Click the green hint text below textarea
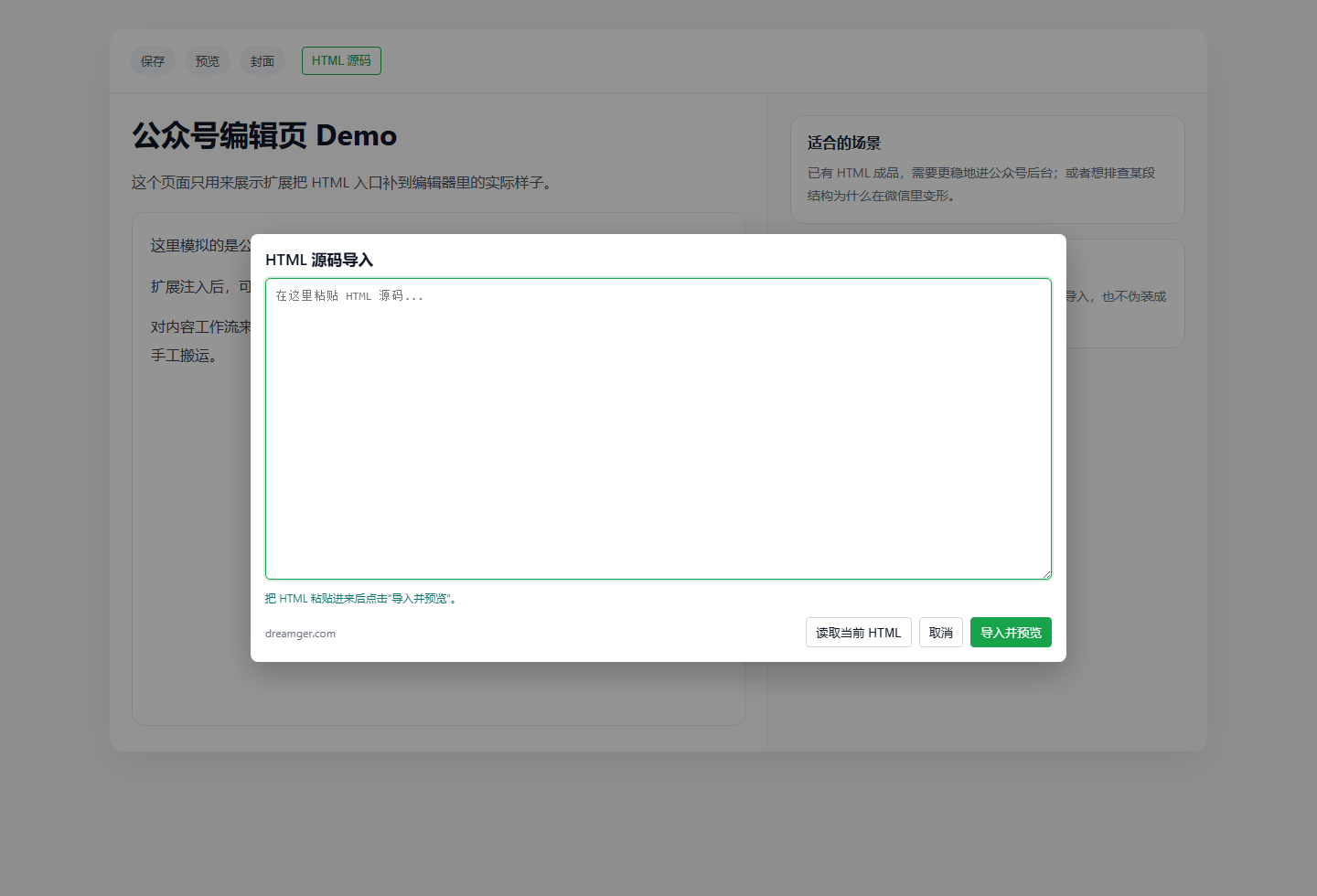1317x896 pixels. point(361,599)
